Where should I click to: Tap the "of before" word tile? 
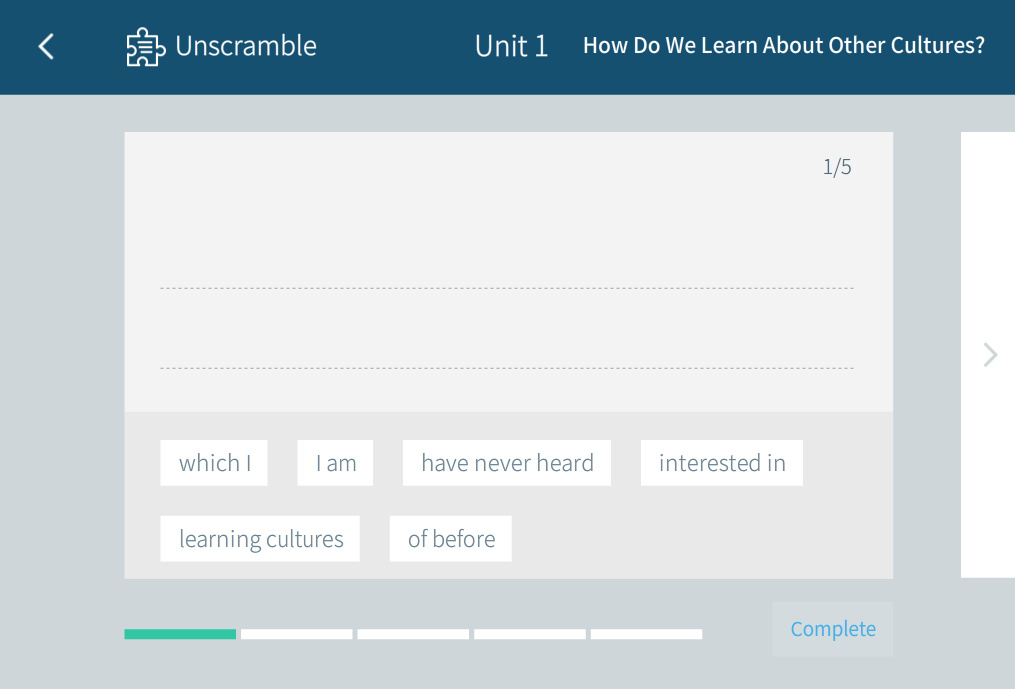tap(451, 539)
